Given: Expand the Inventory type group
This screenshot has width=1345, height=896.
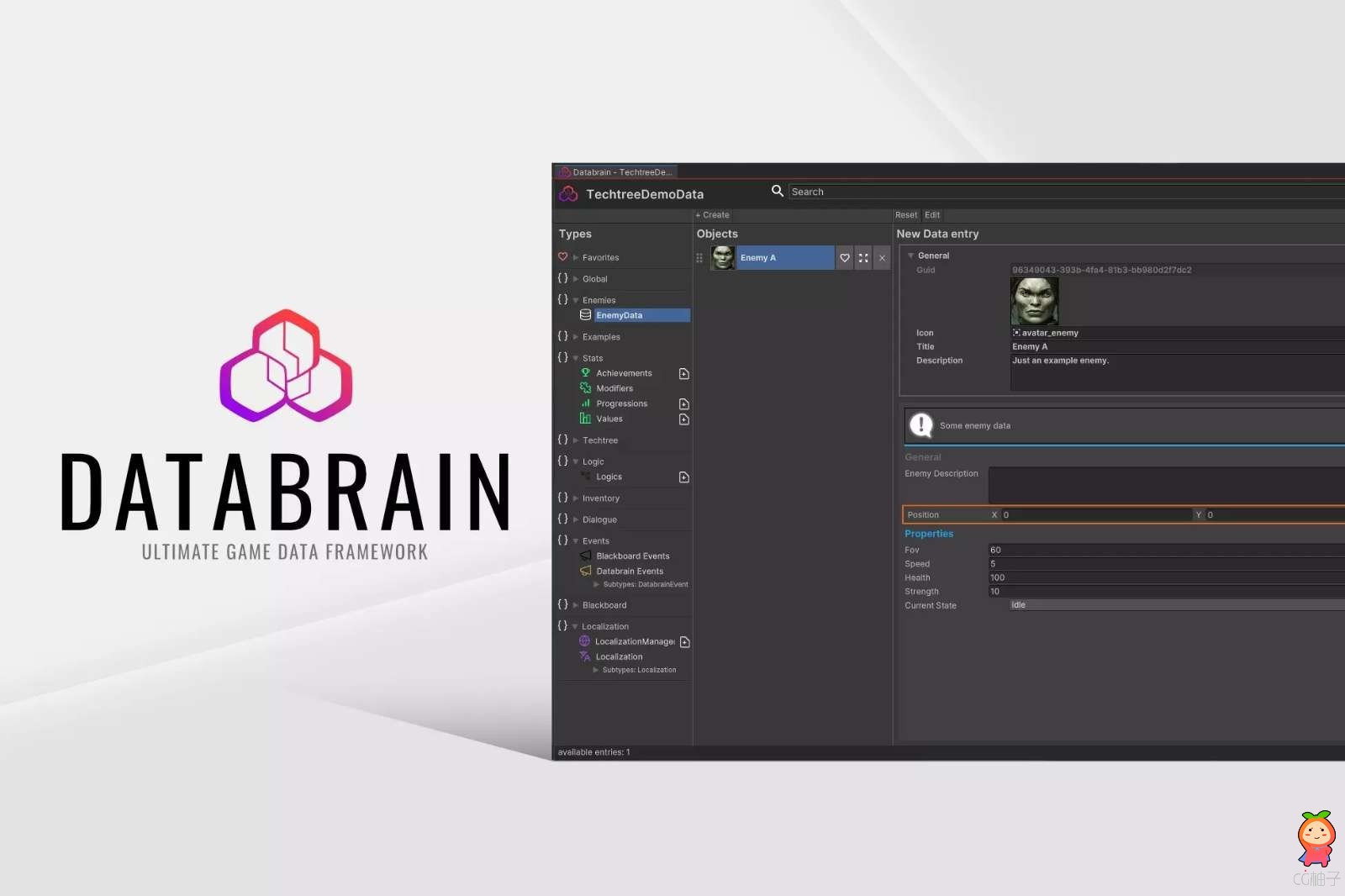Looking at the screenshot, I should (x=576, y=498).
